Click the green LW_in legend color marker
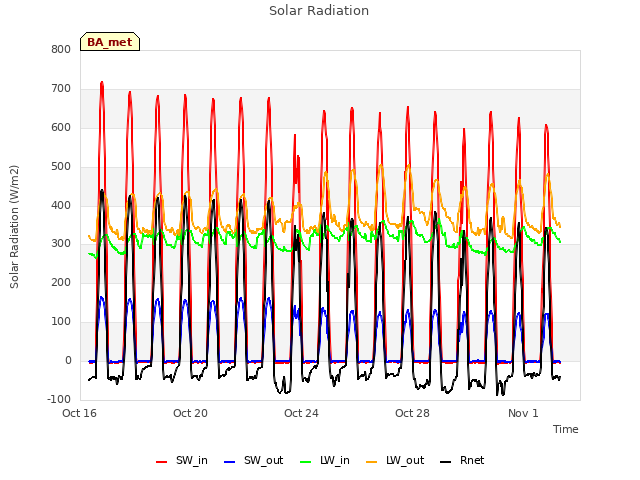Screen dimensions: 640x480 pos(306,462)
